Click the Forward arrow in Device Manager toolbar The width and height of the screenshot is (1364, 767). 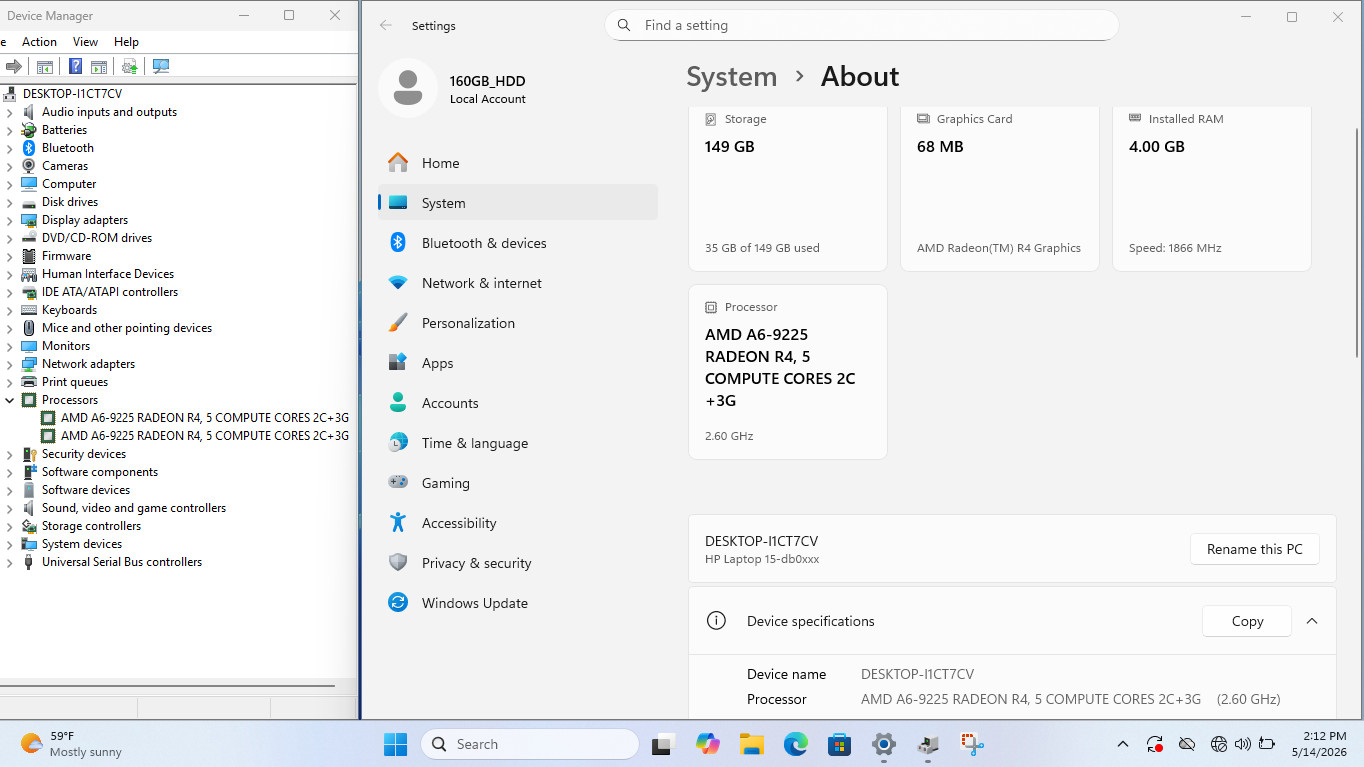[x=14, y=67]
